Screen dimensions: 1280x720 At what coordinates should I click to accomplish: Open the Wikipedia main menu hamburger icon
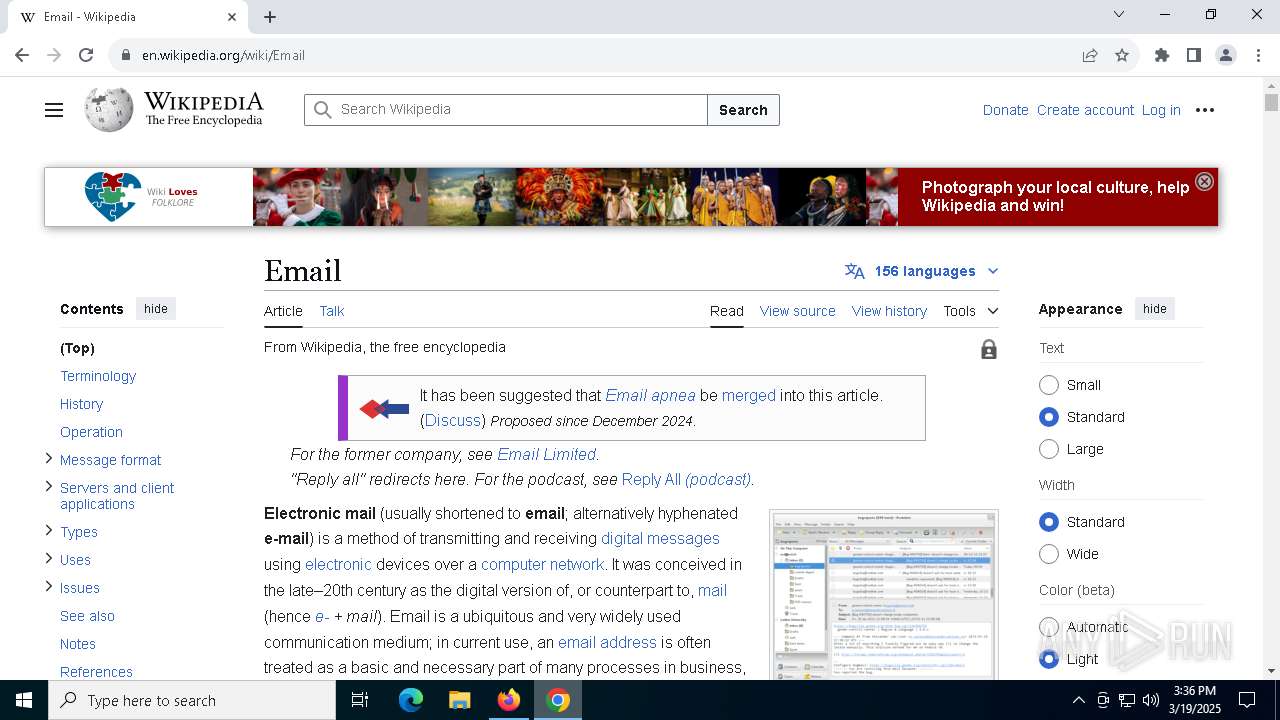pyautogui.click(x=54, y=110)
